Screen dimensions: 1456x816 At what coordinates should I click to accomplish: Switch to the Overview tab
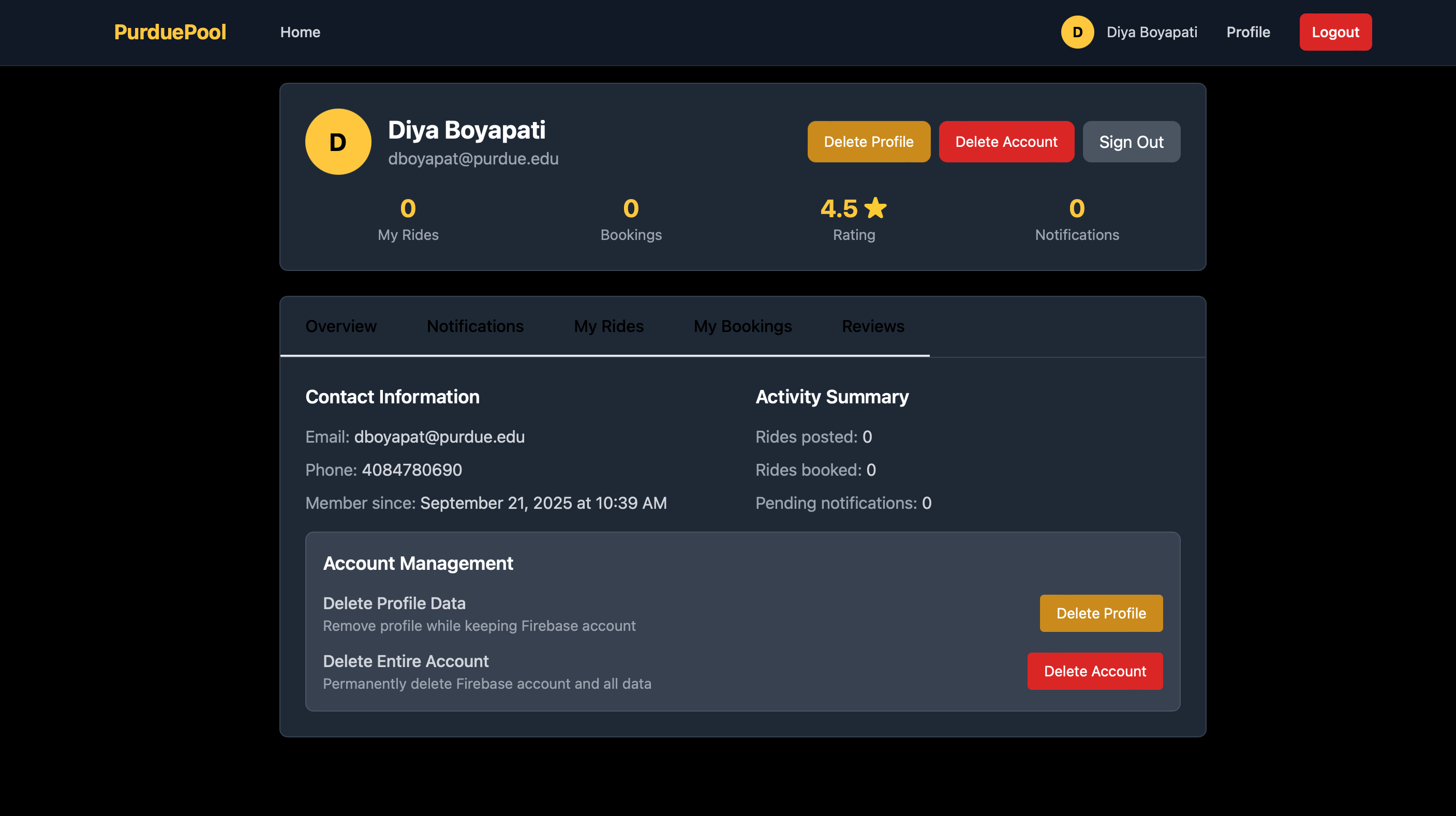[x=341, y=326]
